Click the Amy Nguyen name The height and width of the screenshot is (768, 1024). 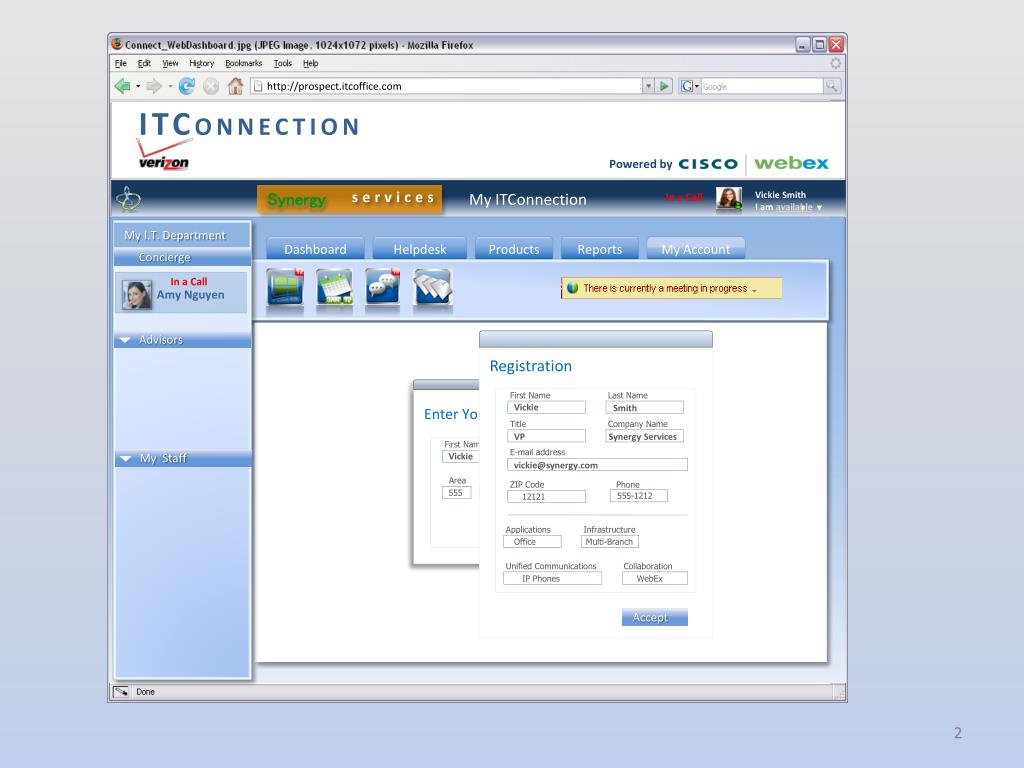(x=191, y=295)
